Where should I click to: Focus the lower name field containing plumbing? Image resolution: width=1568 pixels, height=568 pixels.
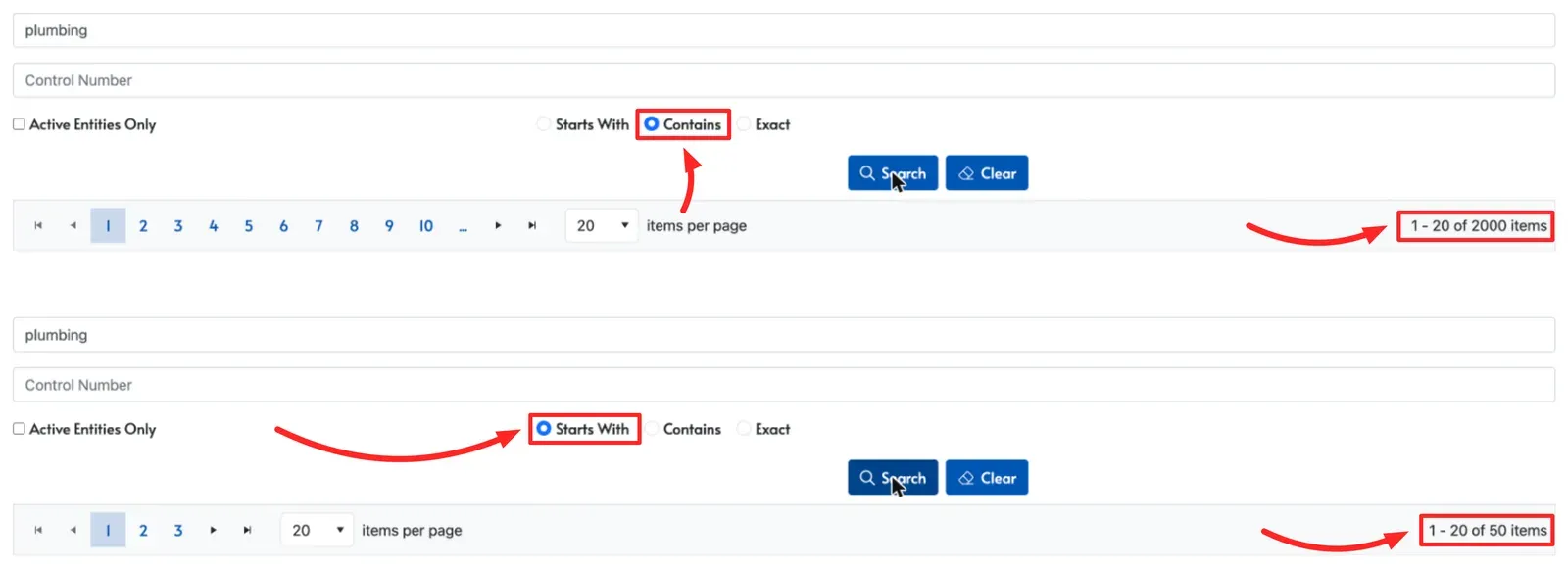[x=784, y=335]
